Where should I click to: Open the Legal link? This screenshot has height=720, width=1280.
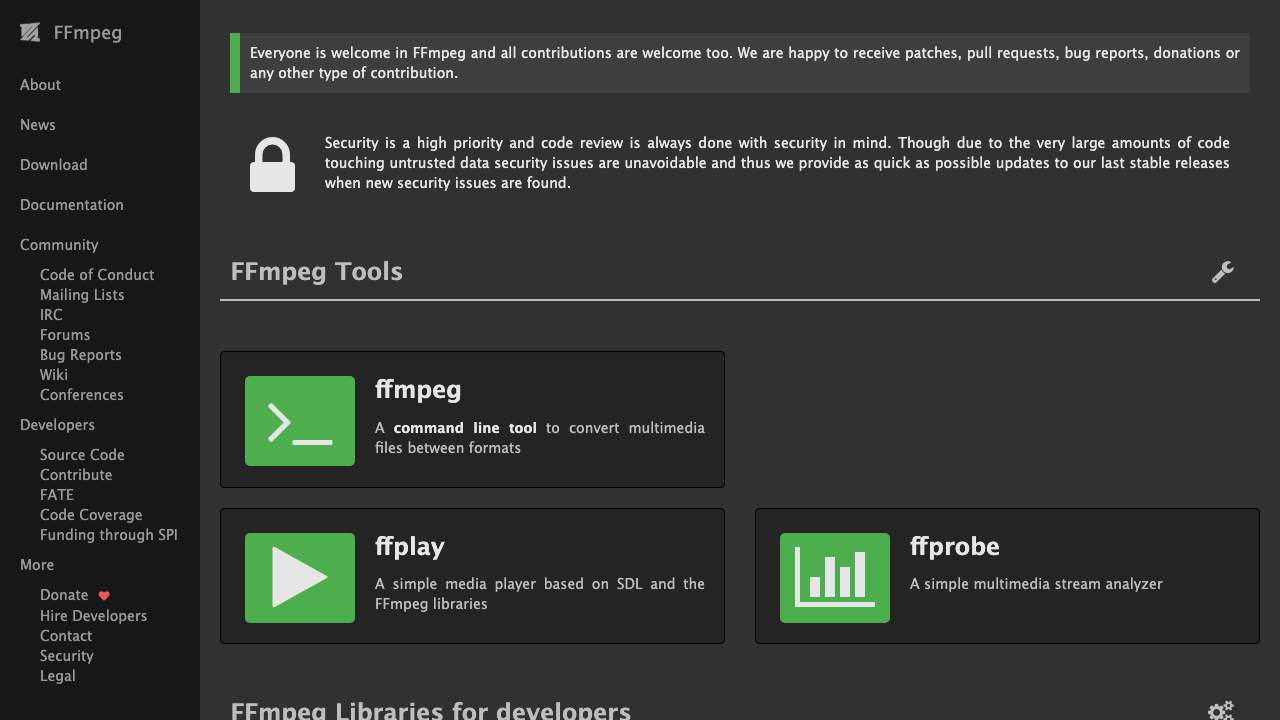(x=58, y=676)
